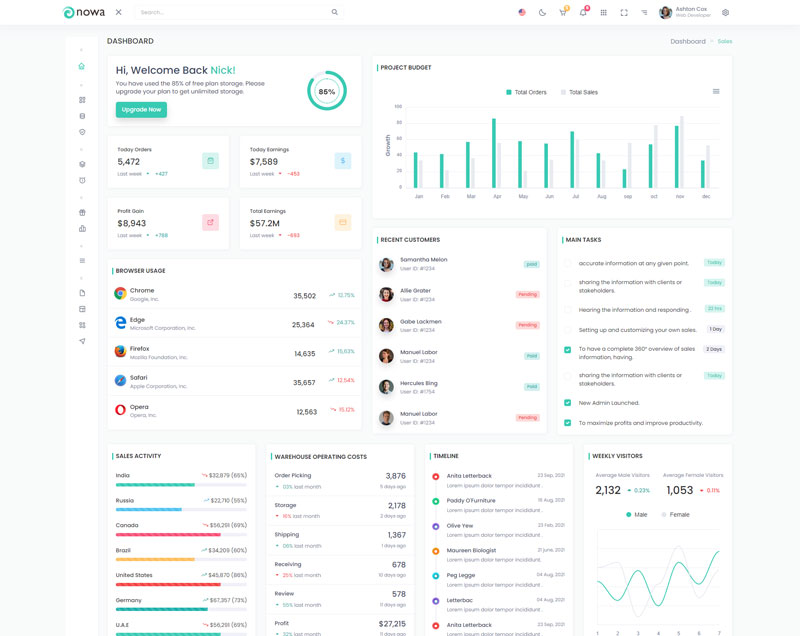This screenshot has width=800, height=636.
Task: Open the apps grid icon in header
Action: pyautogui.click(x=603, y=13)
